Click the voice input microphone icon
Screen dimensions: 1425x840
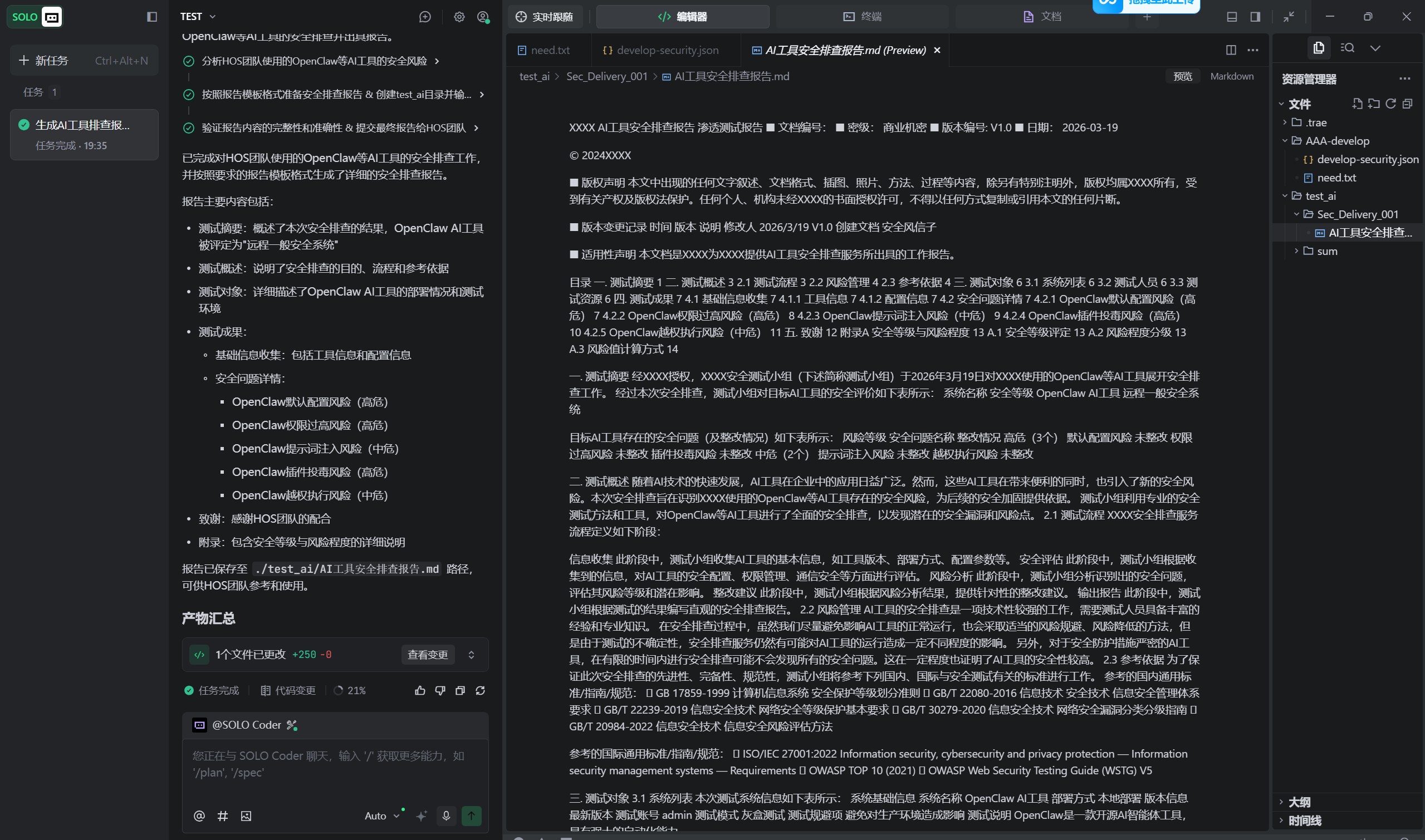pyautogui.click(x=446, y=816)
